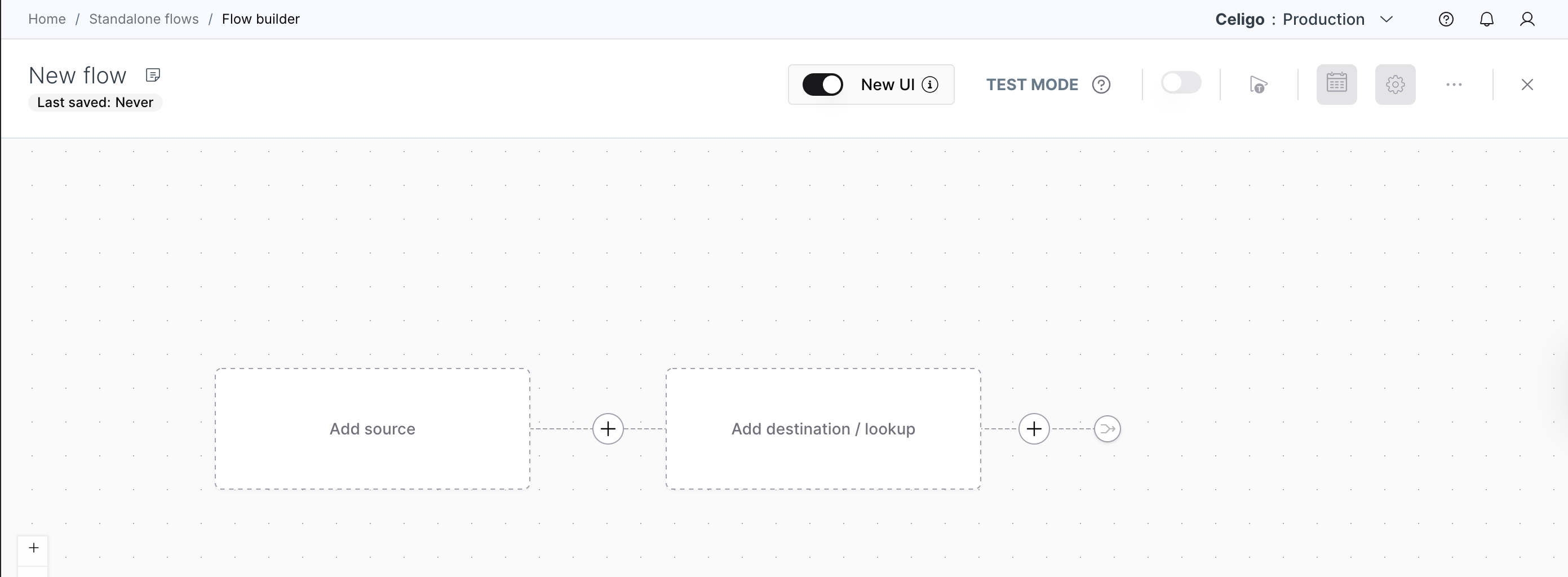Go to Standalone flows breadcrumb
This screenshot has width=1568, height=577.
click(144, 19)
